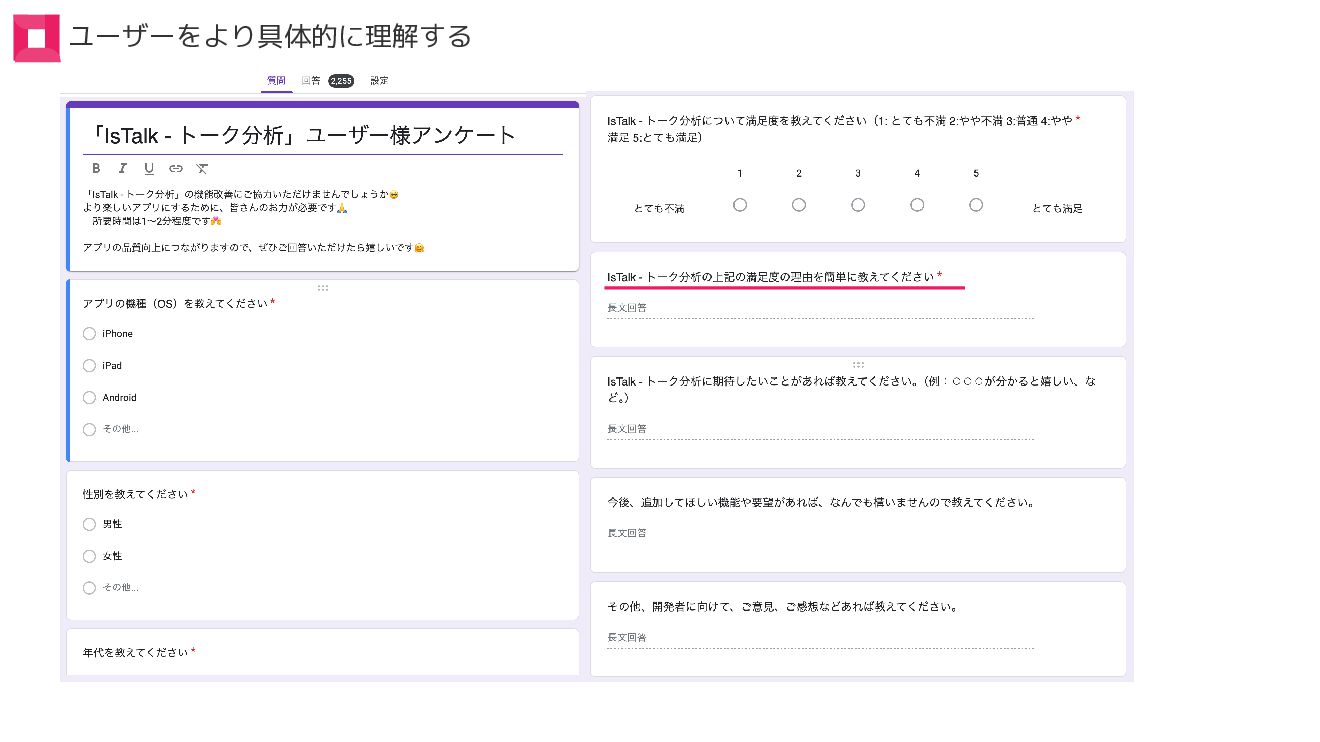Select the Android radio option
The width and height of the screenshot is (1320, 742).
(x=90, y=398)
